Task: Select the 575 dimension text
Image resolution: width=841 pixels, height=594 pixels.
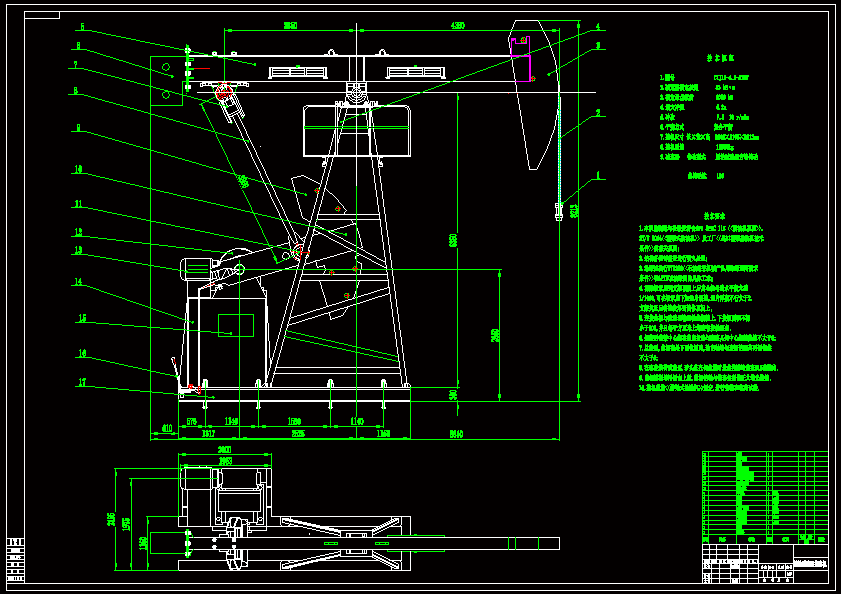Action: coord(191,421)
